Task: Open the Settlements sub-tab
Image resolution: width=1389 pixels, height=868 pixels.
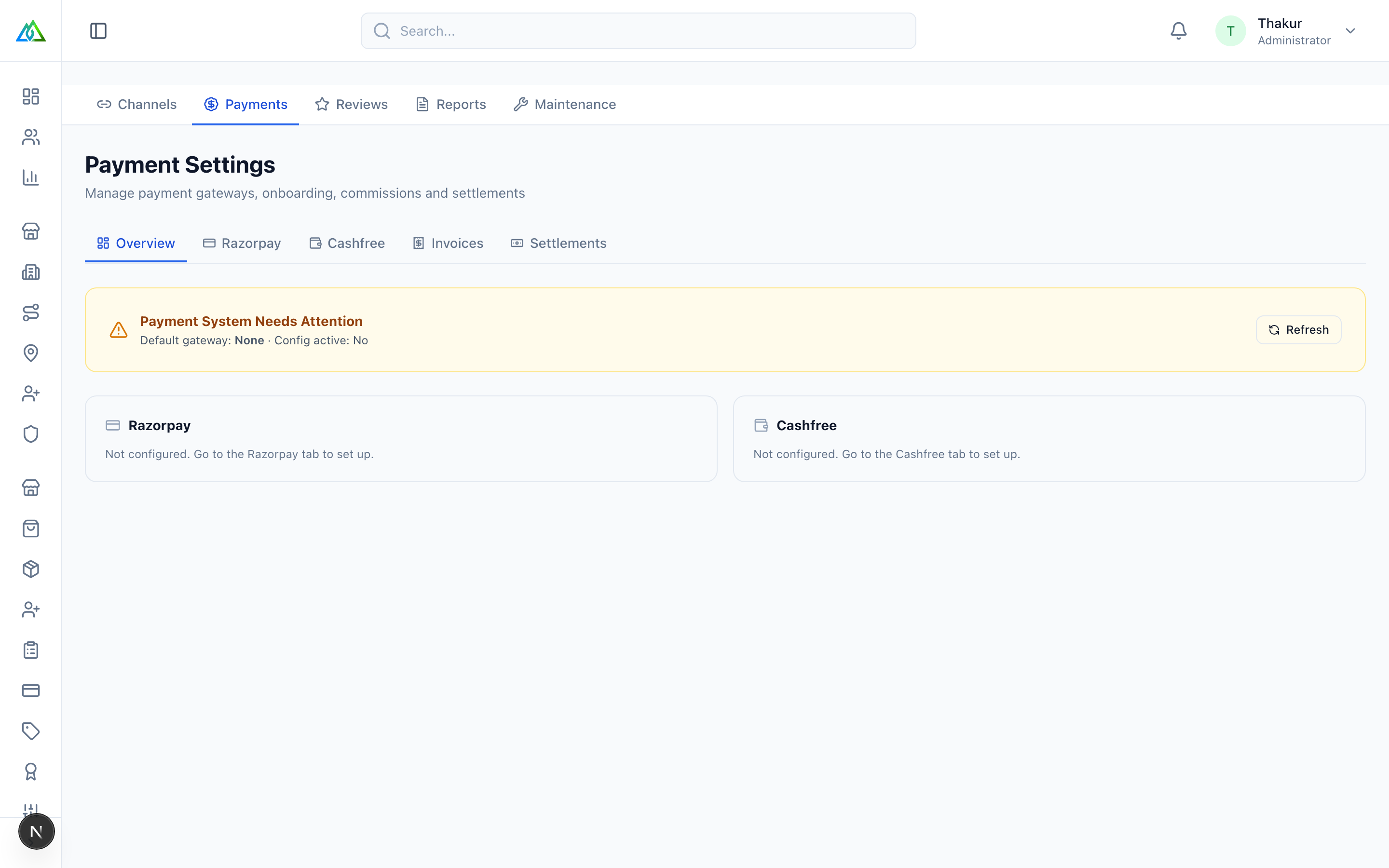Action: (558, 244)
